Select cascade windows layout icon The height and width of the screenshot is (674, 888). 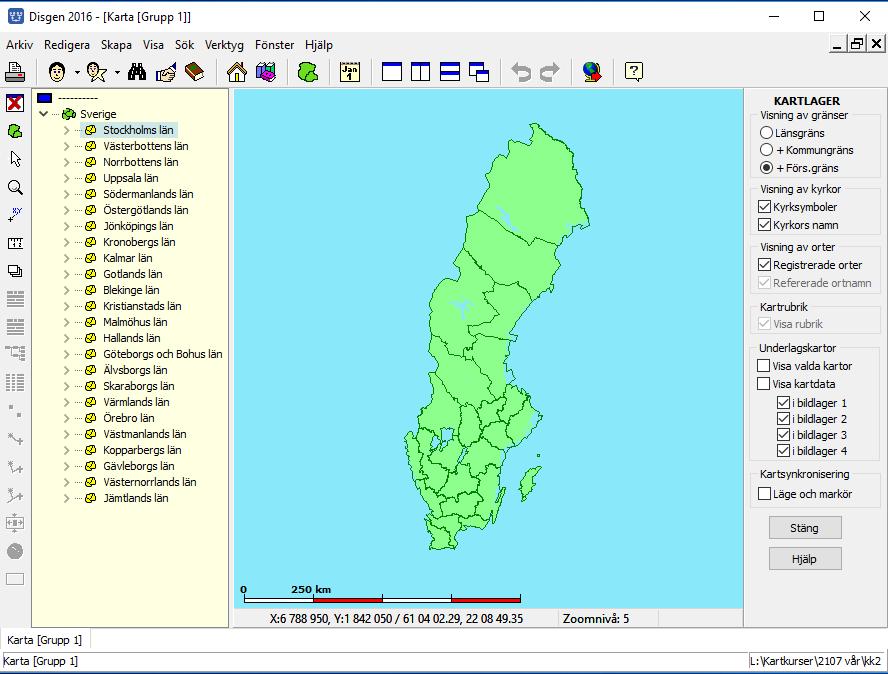[479, 72]
